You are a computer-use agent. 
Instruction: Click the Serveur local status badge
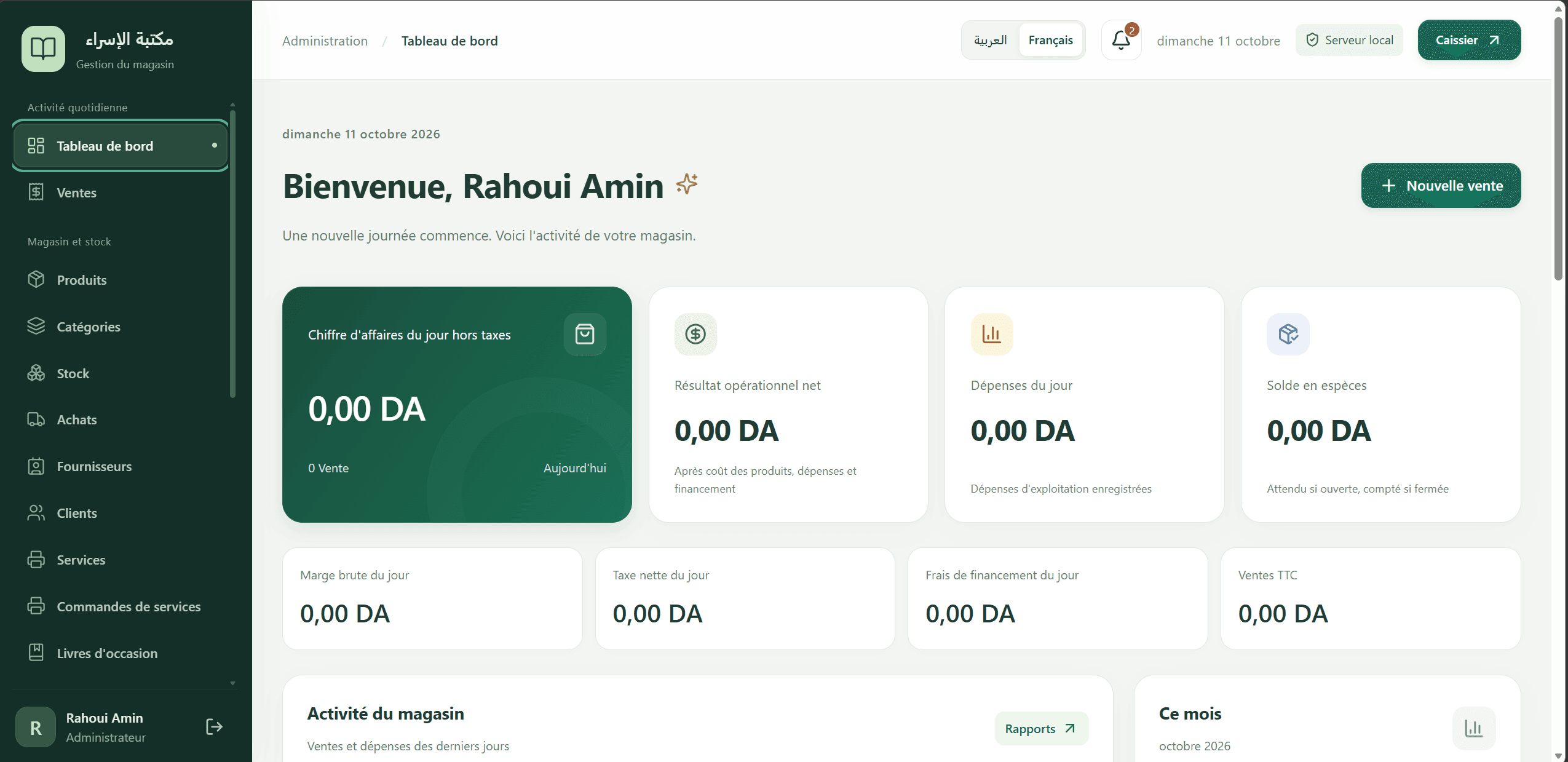coord(1349,41)
